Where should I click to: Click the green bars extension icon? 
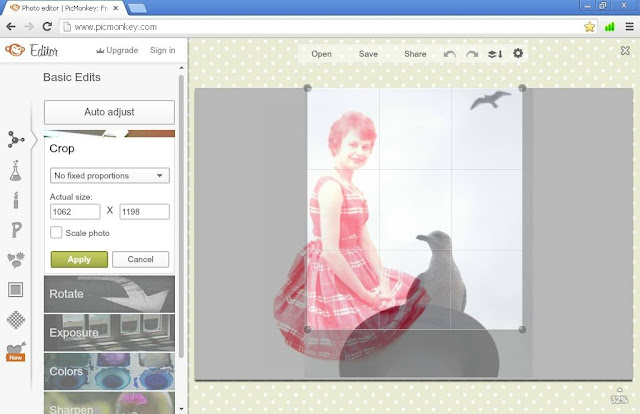[609, 27]
